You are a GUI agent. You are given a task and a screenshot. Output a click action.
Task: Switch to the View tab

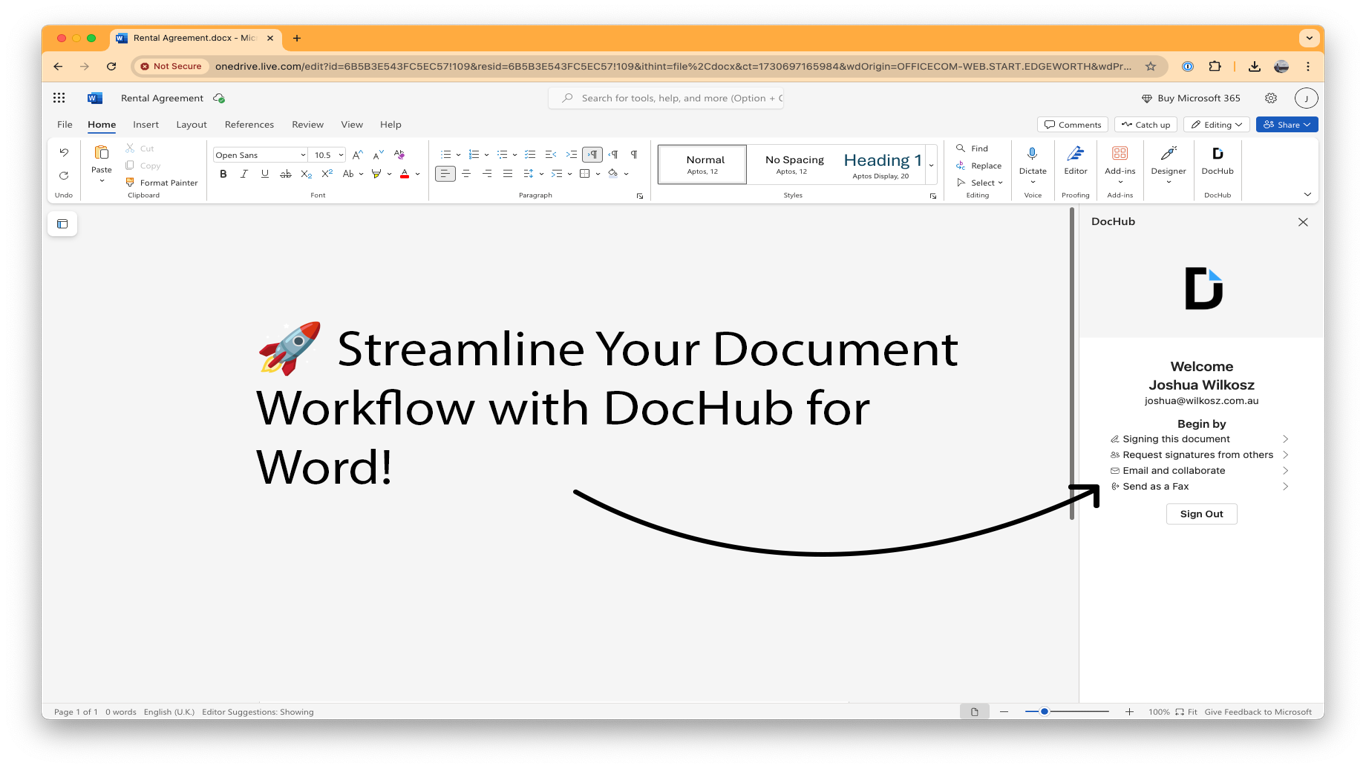click(x=352, y=125)
